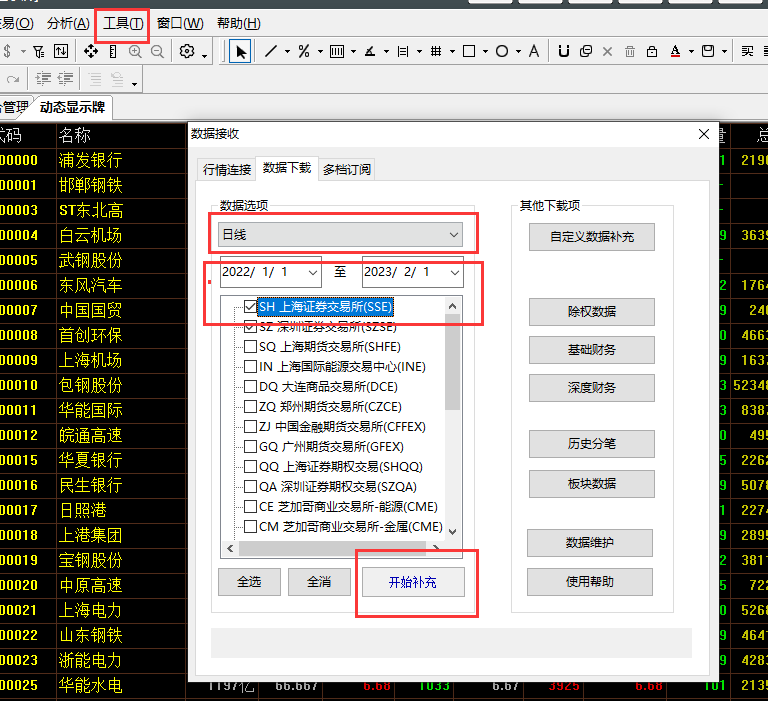Select the circle drawing tool
The height and width of the screenshot is (701, 768).
pos(502,51)
